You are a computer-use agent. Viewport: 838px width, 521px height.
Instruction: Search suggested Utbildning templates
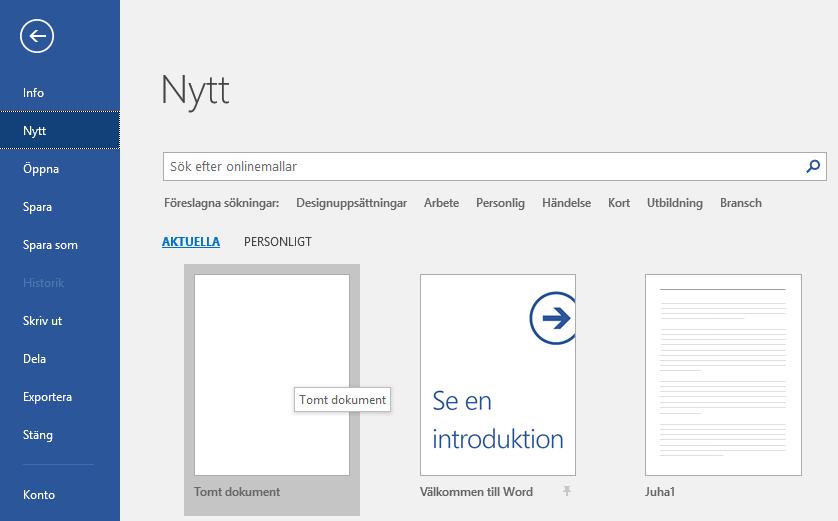coord(674,203)
